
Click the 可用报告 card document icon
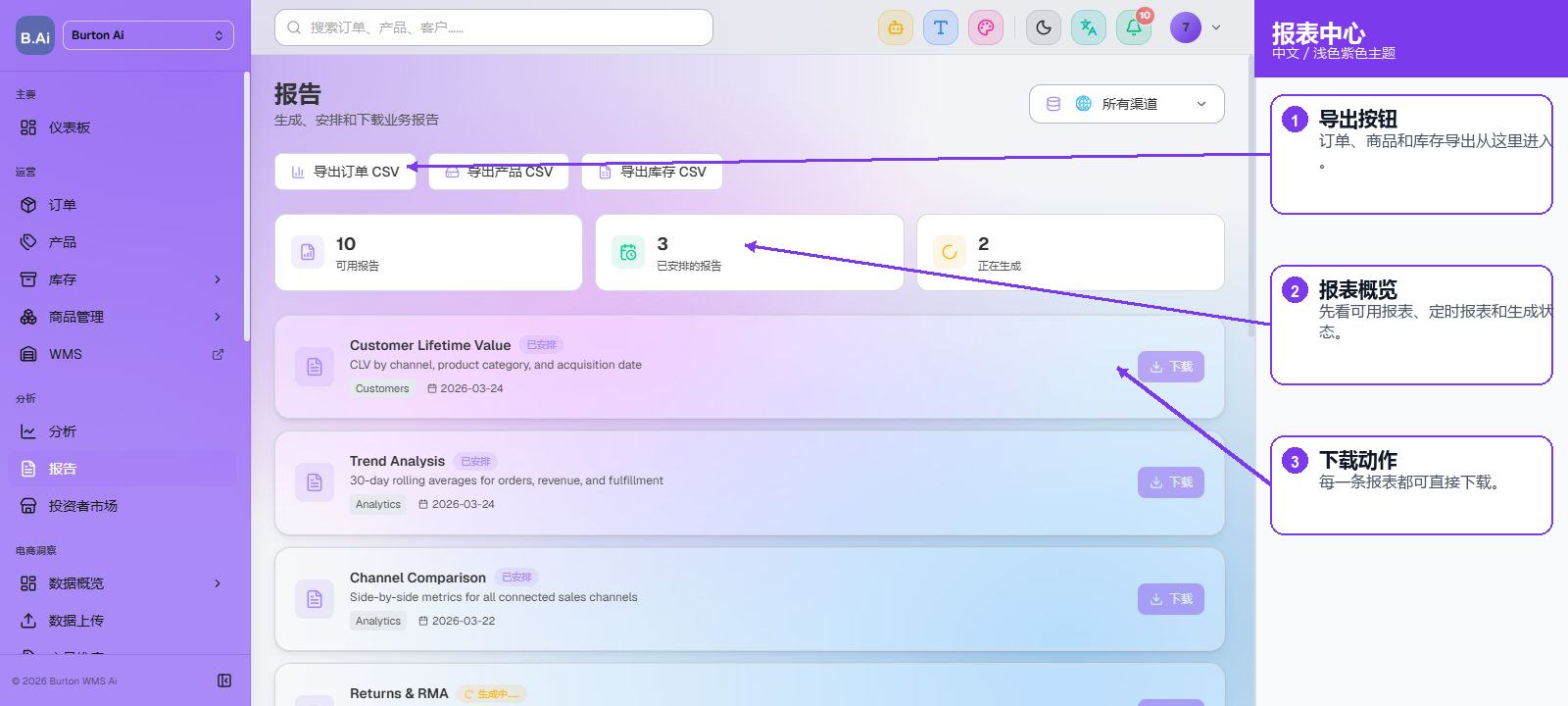[x=308, y=252]
